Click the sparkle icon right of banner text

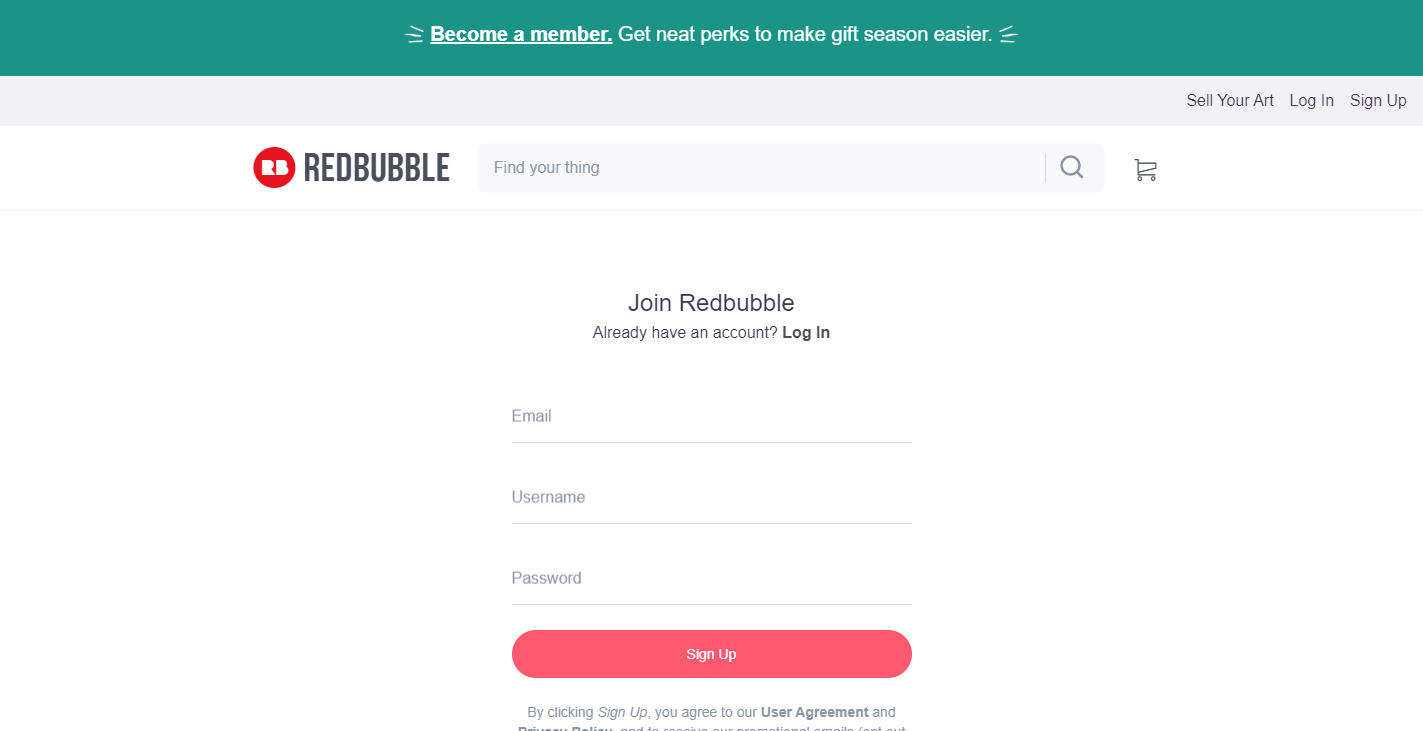pyautogui.click(x=1008, y=35)
